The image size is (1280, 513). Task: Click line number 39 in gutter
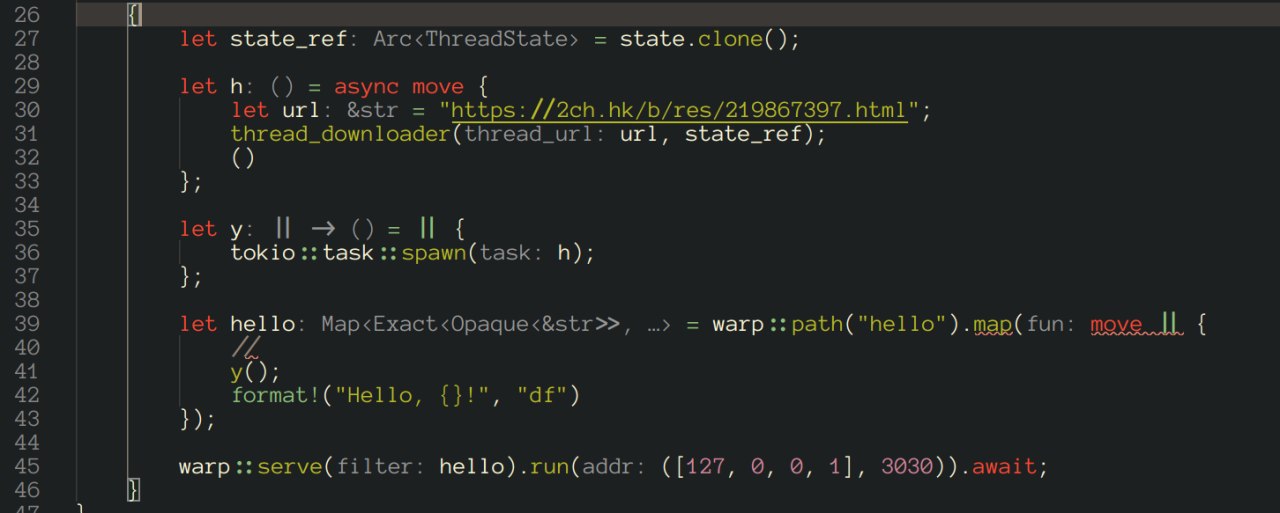click(26, 325)
